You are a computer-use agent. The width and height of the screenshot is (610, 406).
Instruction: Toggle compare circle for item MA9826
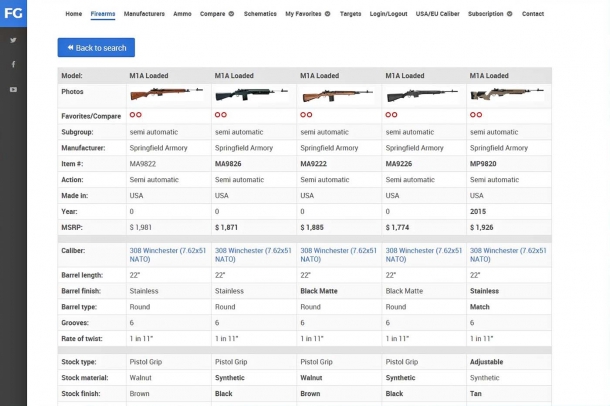pyautogui.click(x=224, y=115)
